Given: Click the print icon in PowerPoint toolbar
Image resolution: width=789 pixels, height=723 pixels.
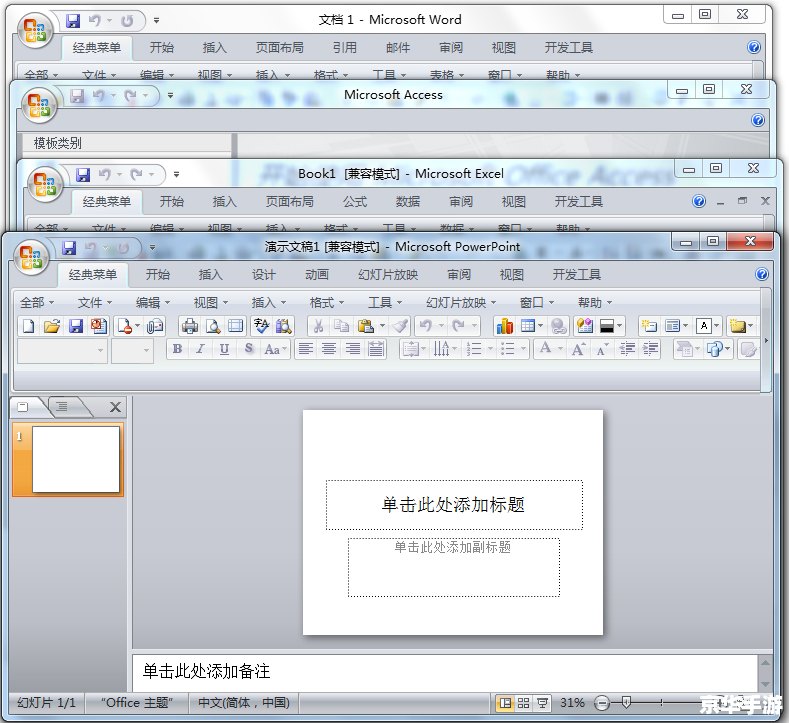Looking at the screenshot, I should (x=190, y=326).
